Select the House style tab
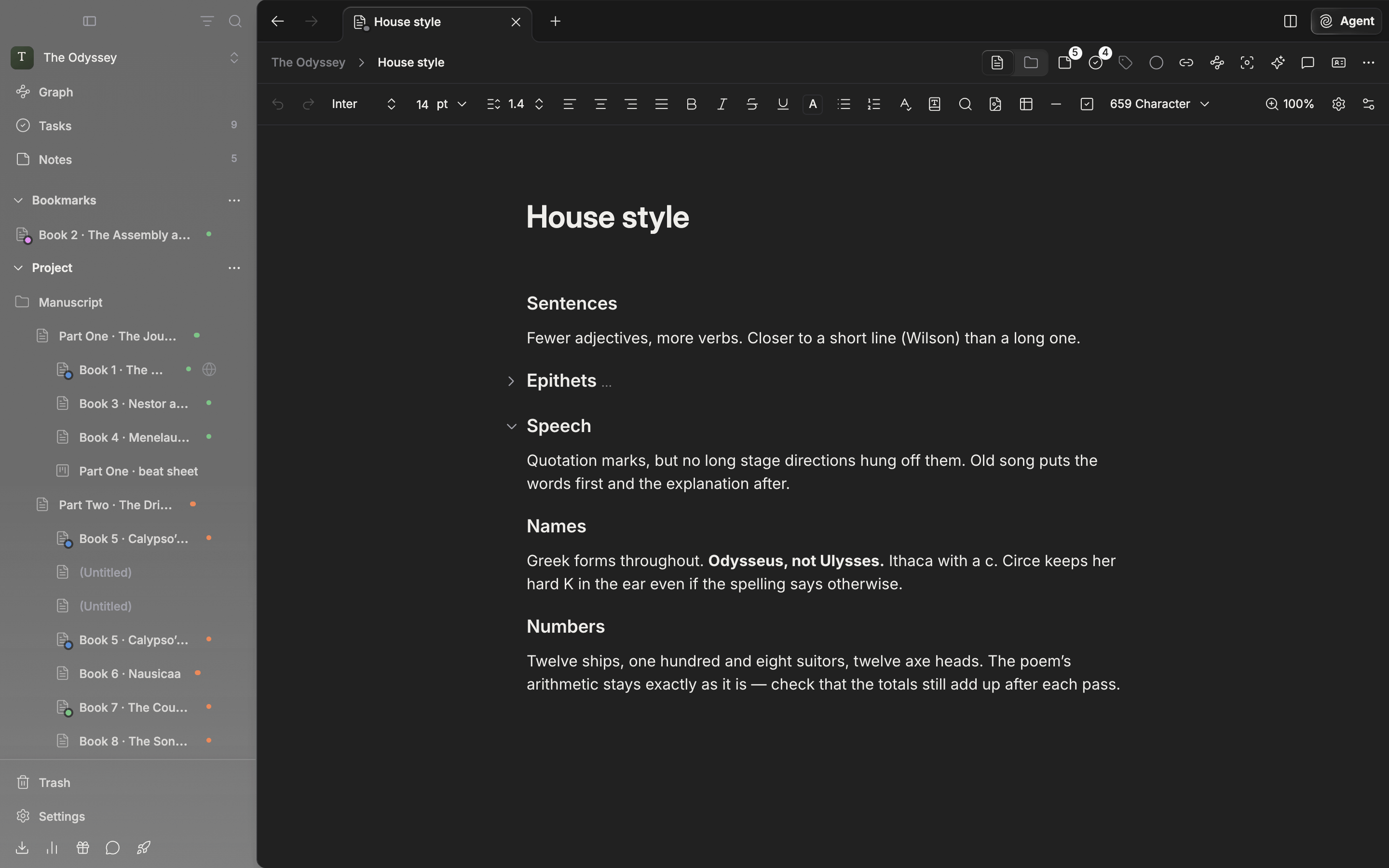1389x868 pixels. [437, 22]
